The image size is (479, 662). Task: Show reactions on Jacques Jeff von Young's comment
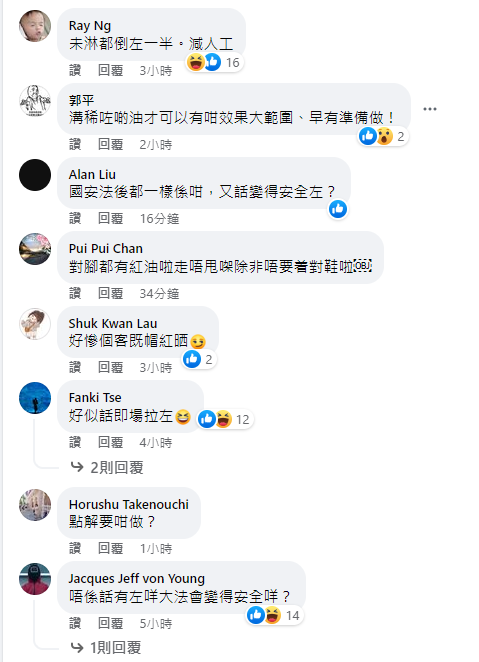[x=275, y=615]
